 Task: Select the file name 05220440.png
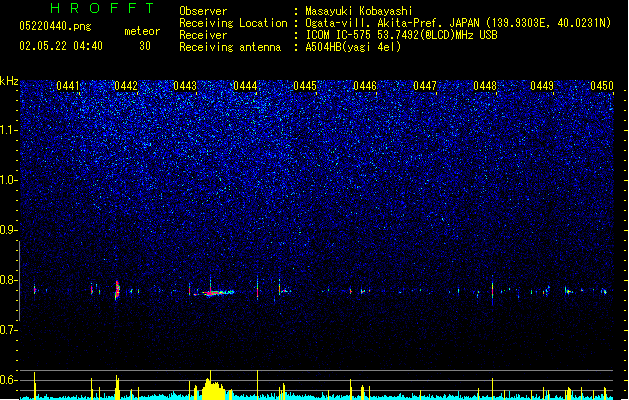point(55,26)
